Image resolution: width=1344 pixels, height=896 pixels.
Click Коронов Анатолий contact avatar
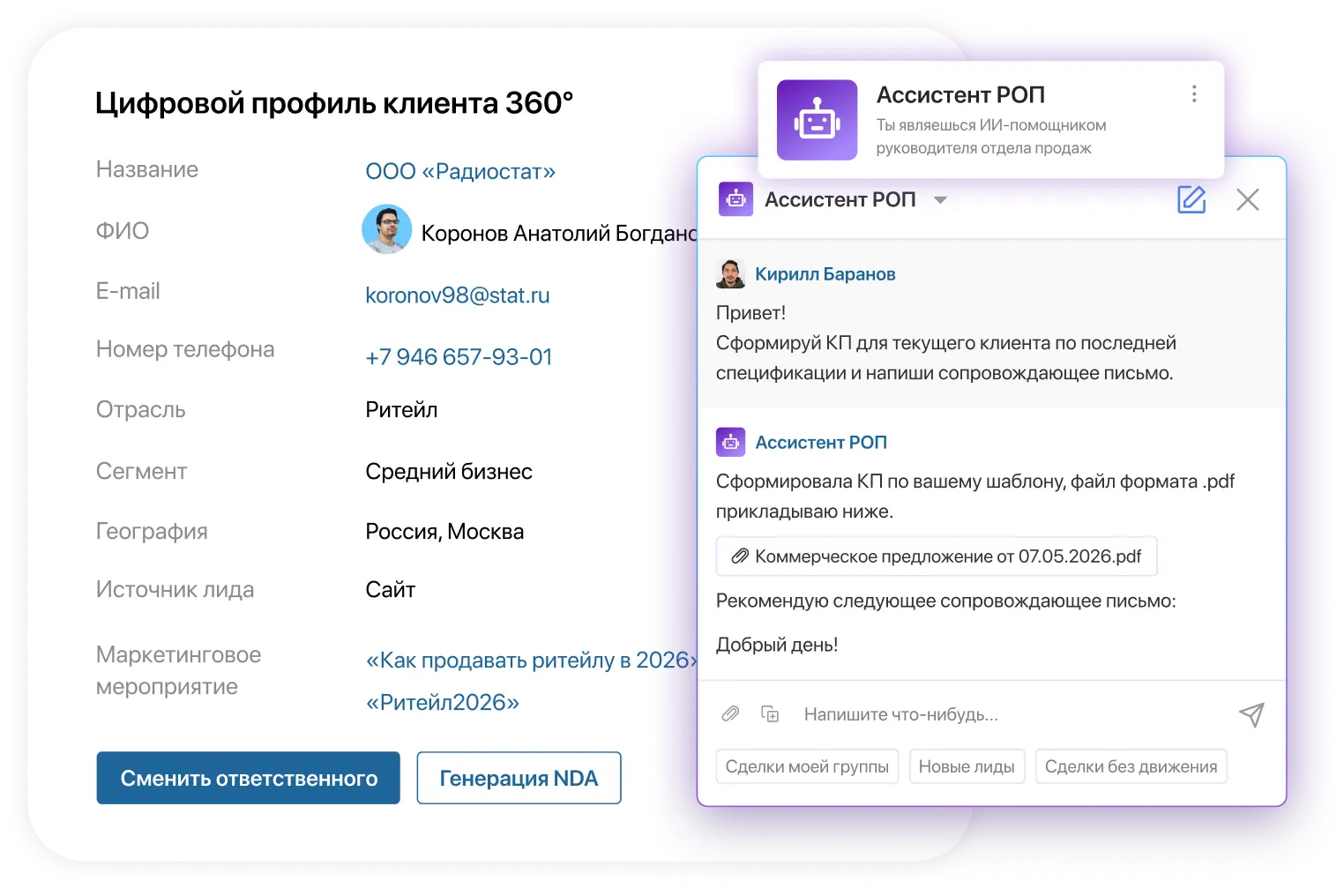[x=387, y=229]
